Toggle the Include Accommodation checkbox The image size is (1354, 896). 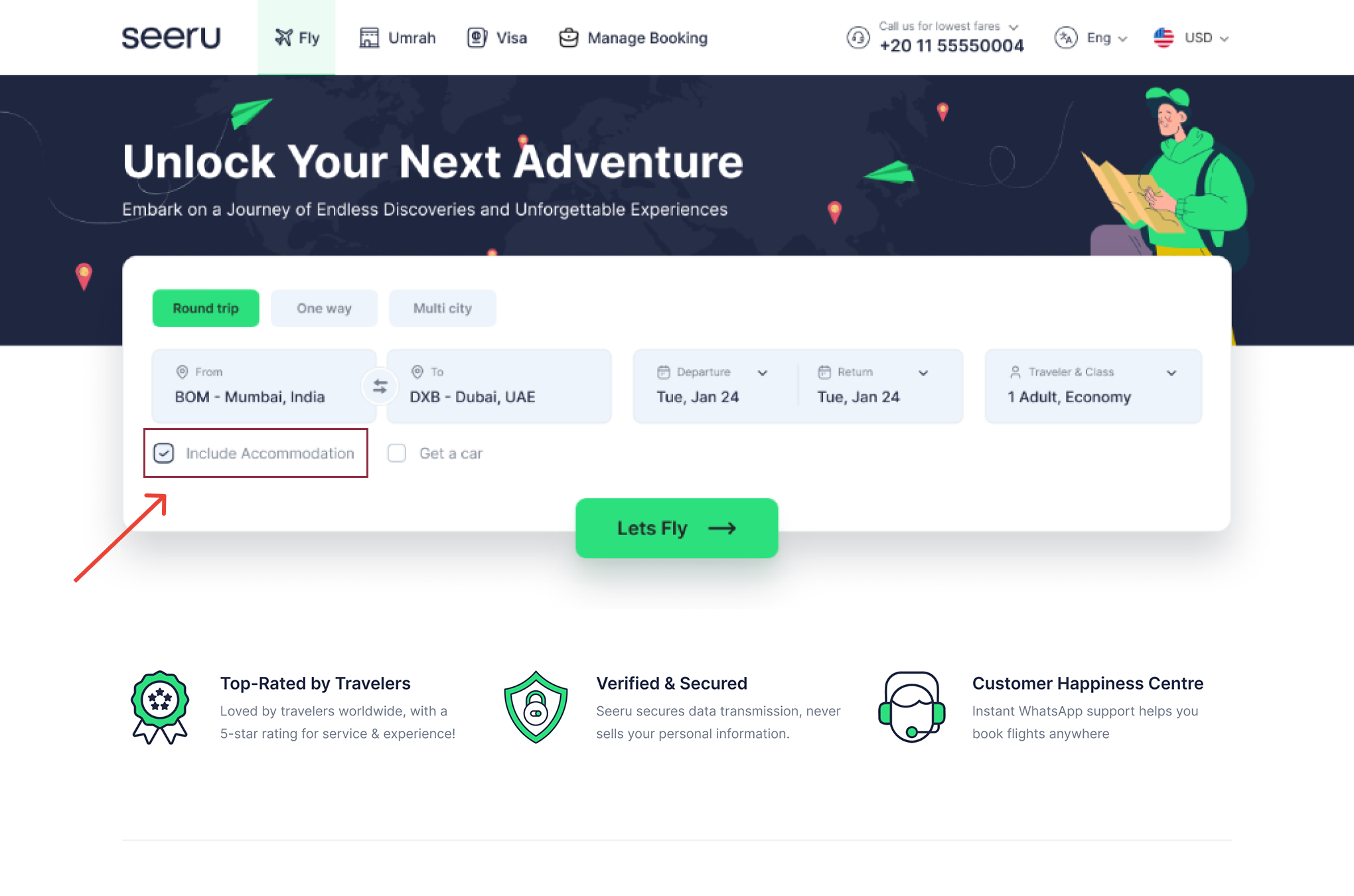point(164,453)
